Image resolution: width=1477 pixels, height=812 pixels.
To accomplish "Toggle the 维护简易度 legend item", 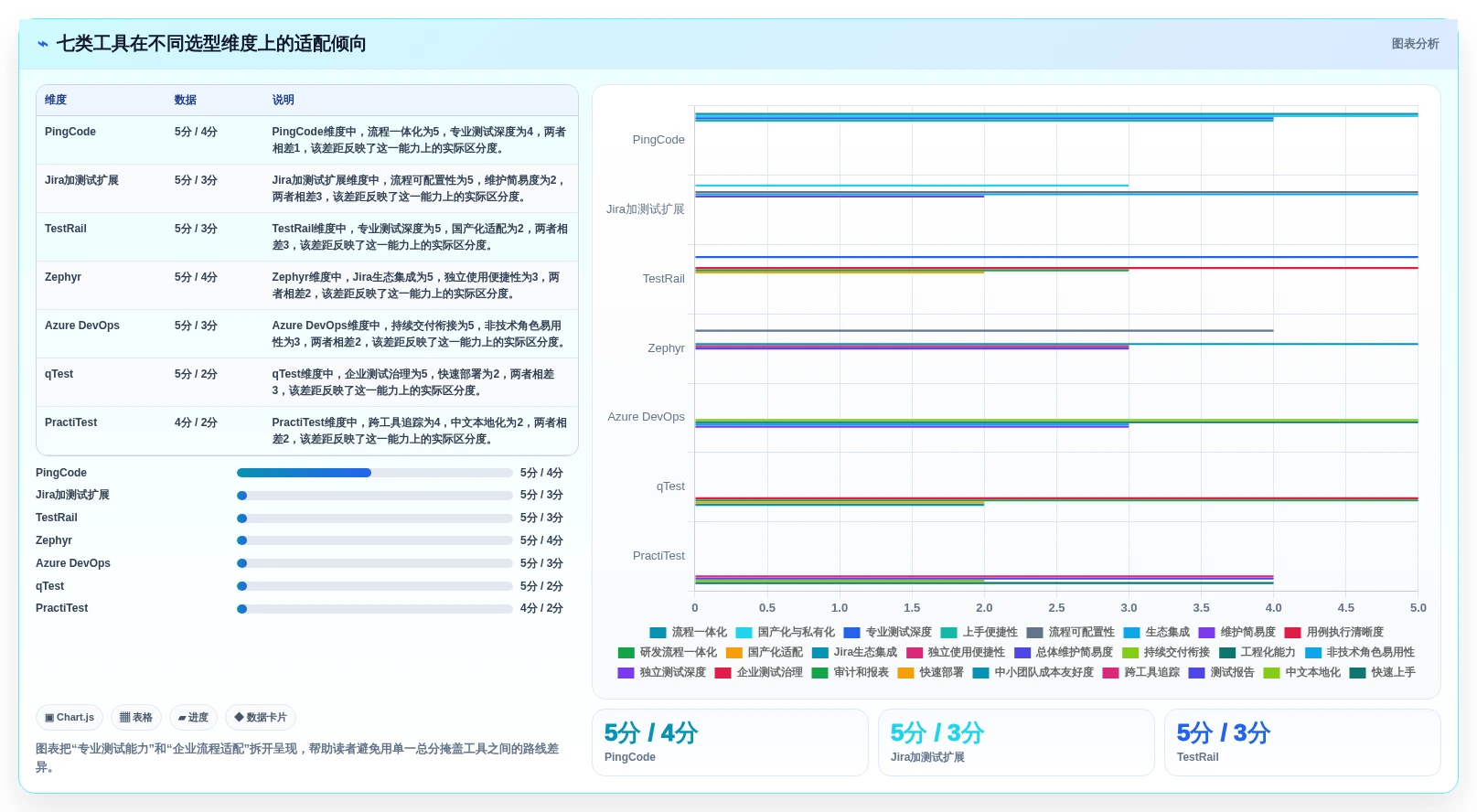I will pos(1237,632).
